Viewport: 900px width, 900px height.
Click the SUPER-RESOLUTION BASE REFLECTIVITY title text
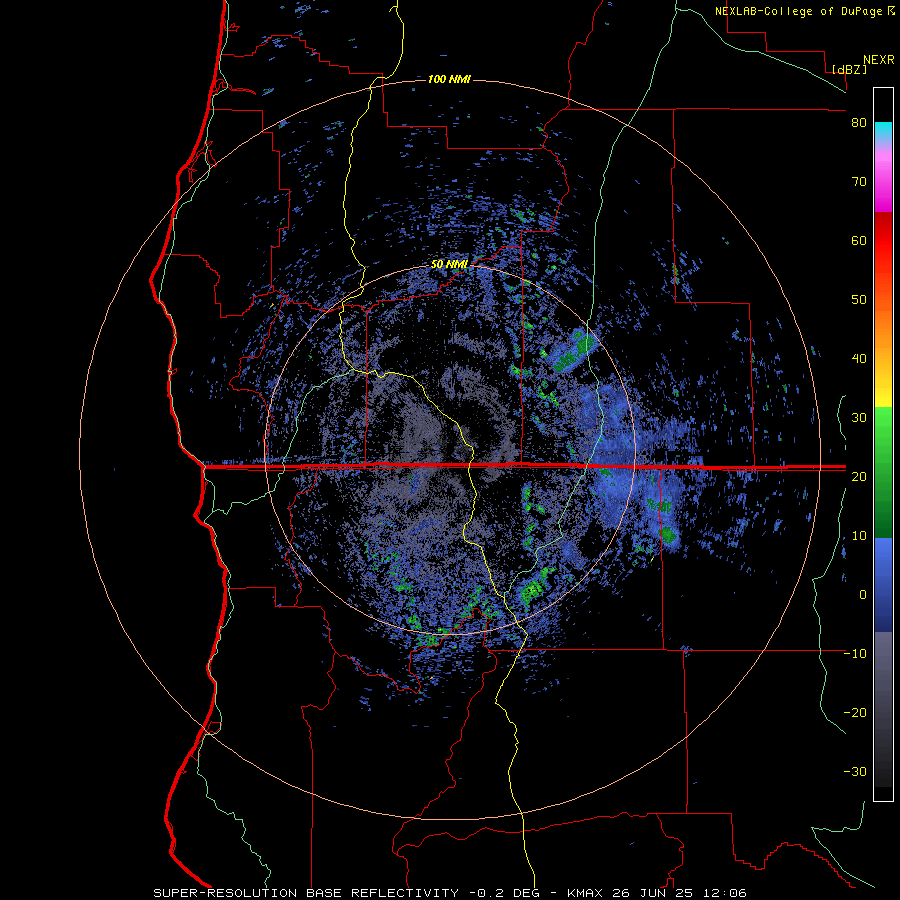(x=306, y=893)
